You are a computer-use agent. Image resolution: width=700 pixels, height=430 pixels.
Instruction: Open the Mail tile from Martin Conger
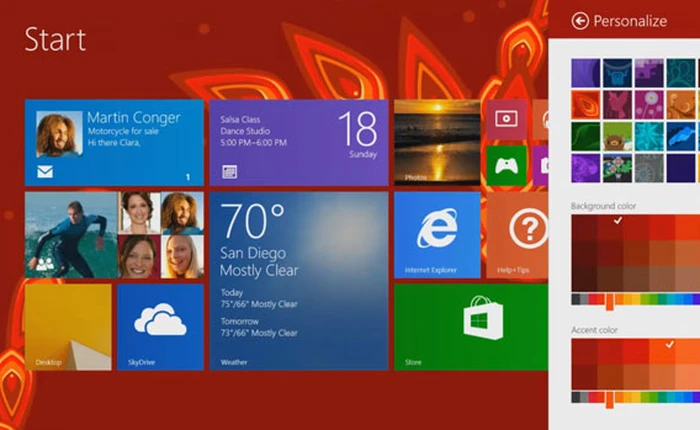[114, 142]
